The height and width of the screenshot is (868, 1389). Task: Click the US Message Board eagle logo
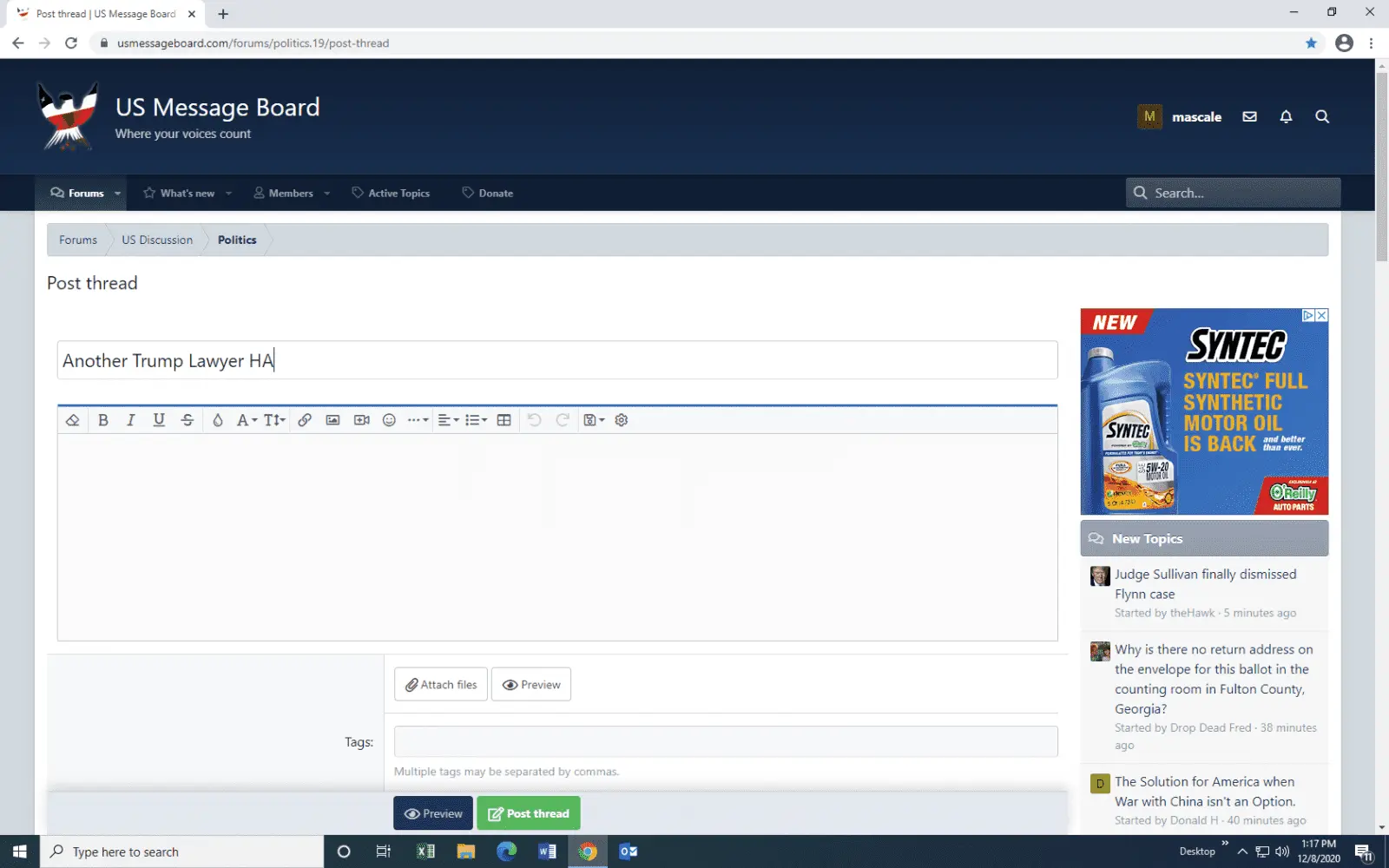tap(67, 117)
